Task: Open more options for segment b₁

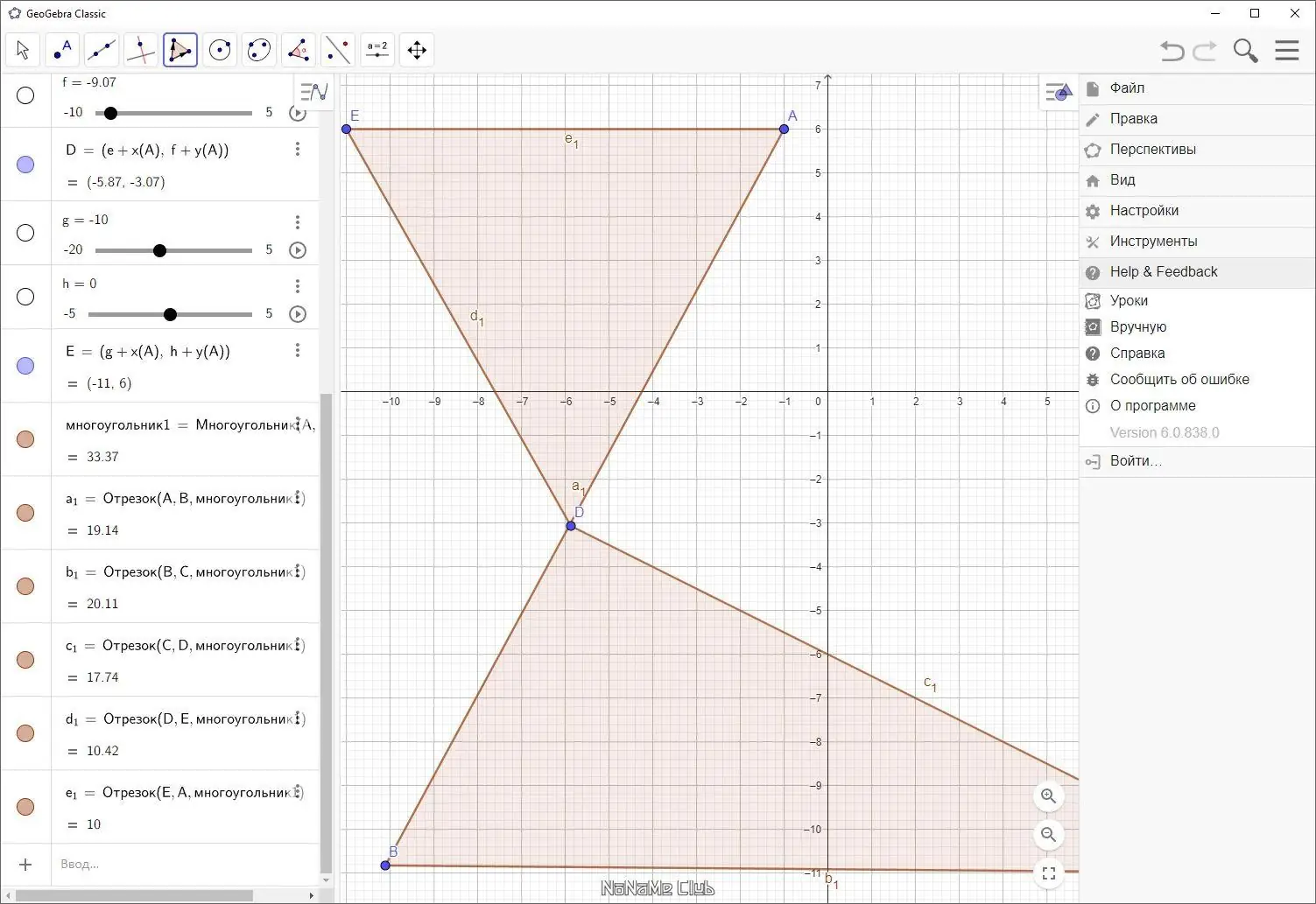Action: (298, 571)
